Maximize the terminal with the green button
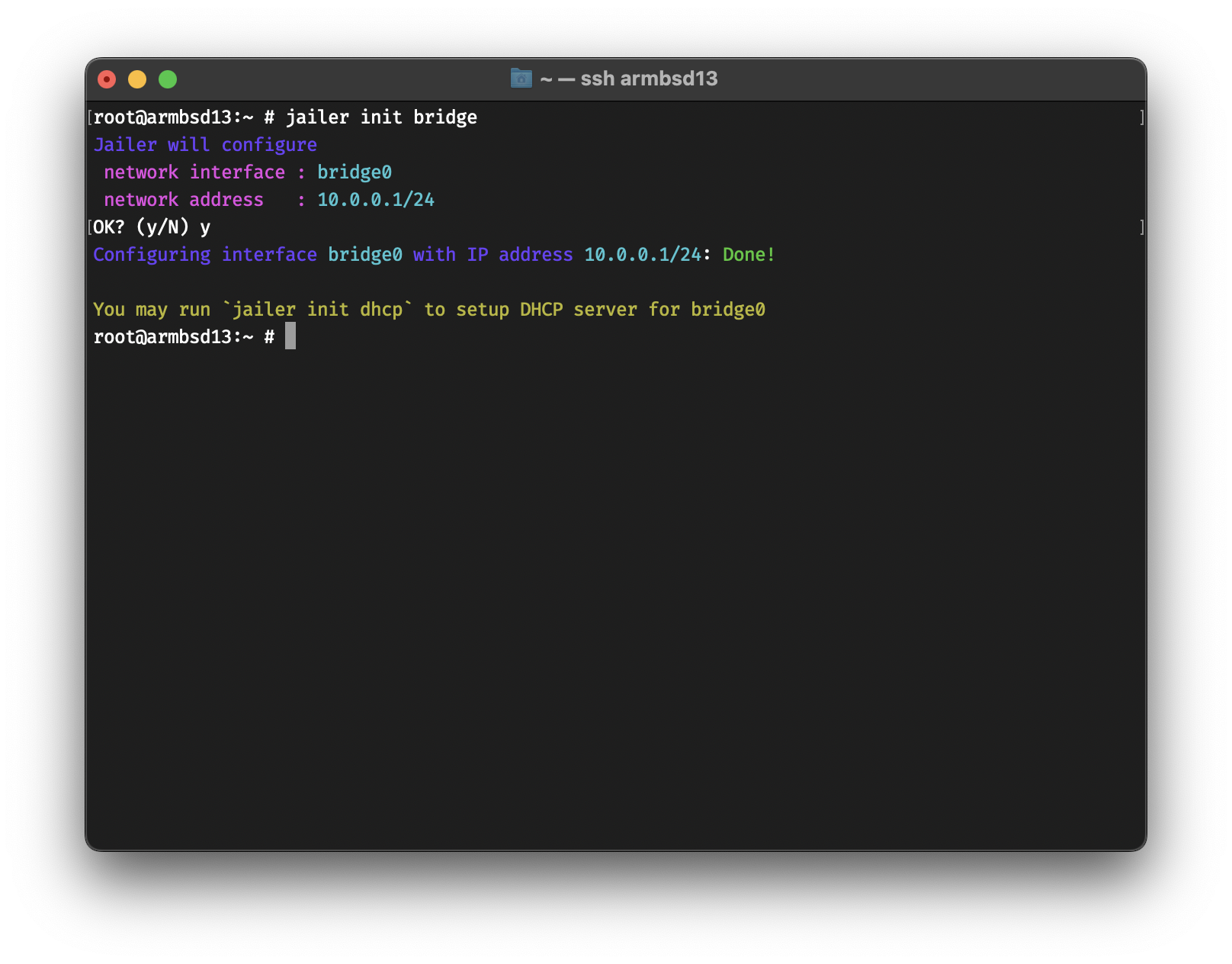This screenshot has height=964, width=1232. [168, 79]
